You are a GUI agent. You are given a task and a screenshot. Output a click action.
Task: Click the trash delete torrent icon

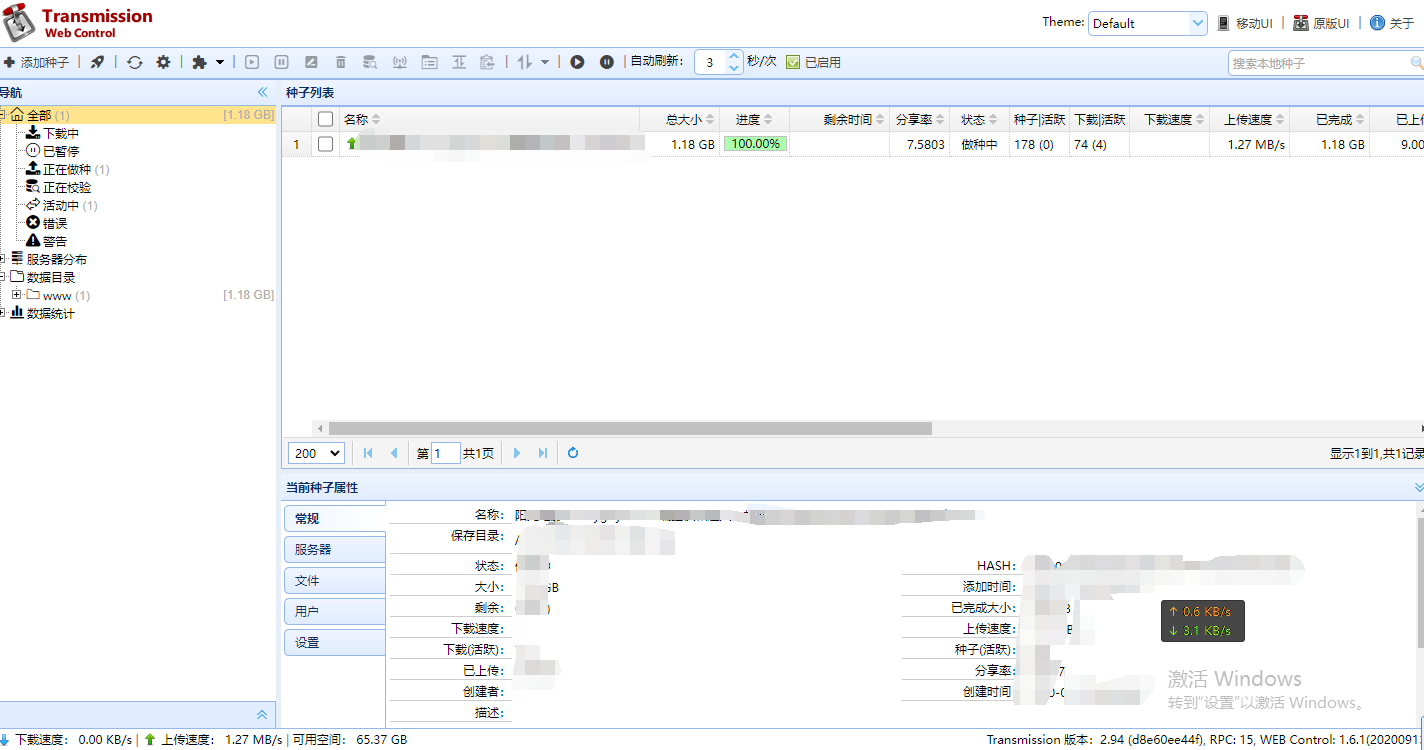[x=340, y=62]
